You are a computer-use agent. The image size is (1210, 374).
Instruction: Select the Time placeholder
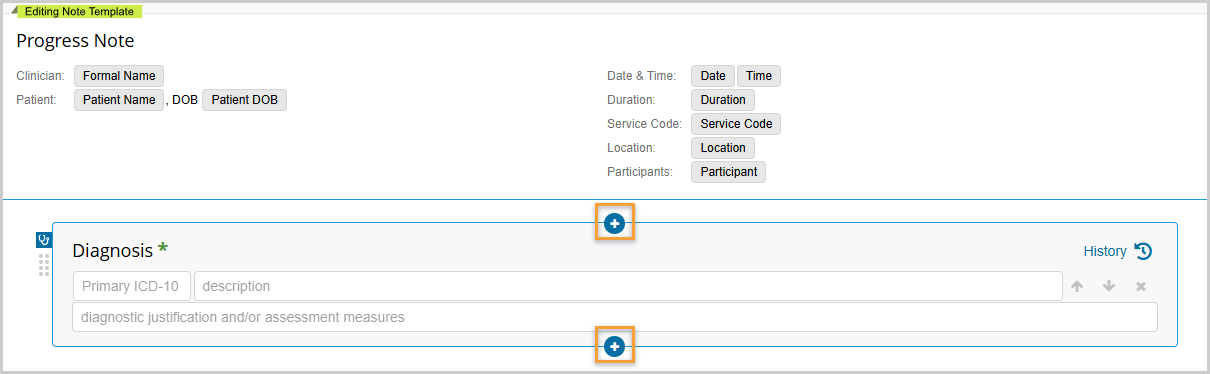click(759, 76)
